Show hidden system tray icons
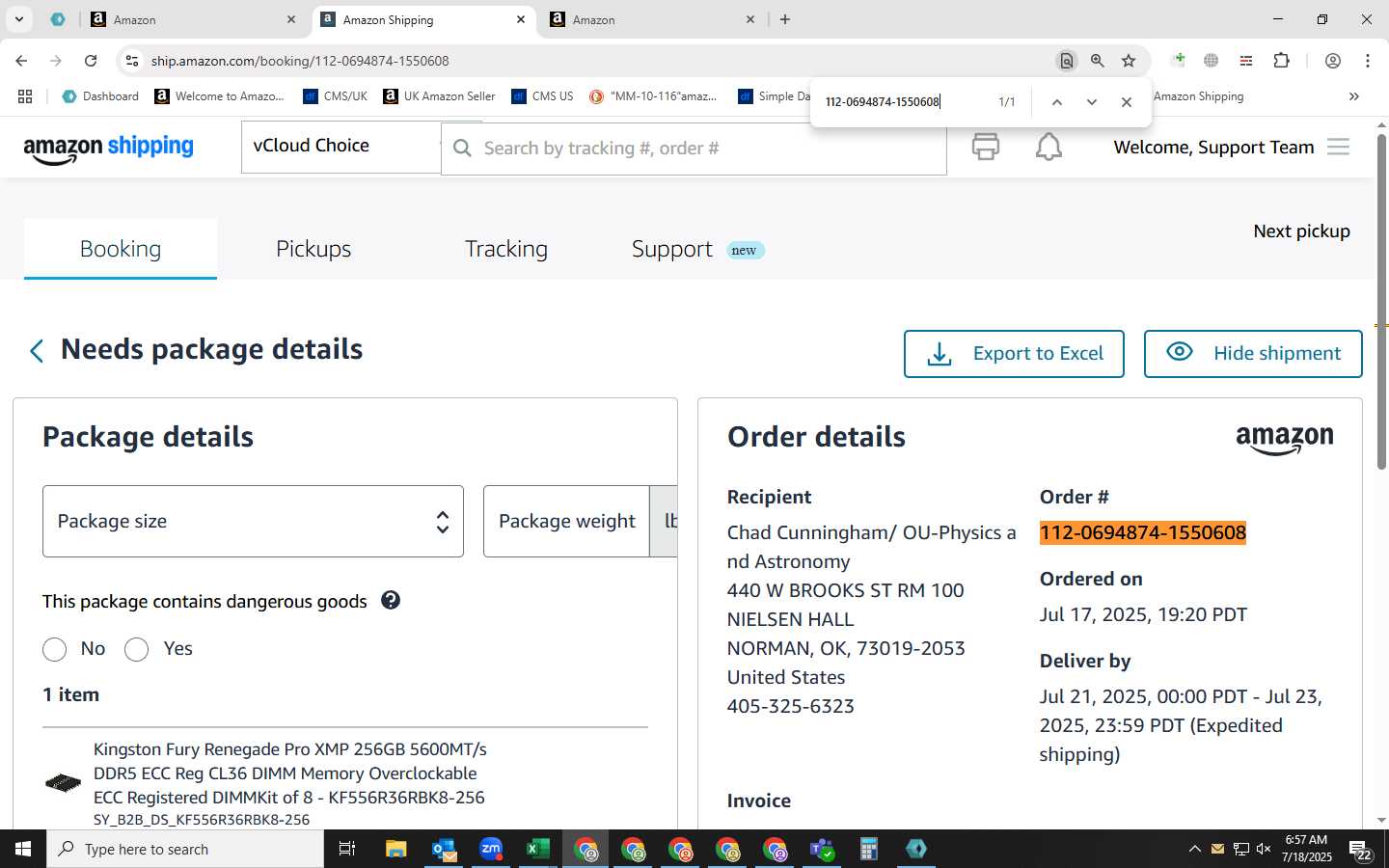The image size is (1389, 868). [x=1194, y=849]
